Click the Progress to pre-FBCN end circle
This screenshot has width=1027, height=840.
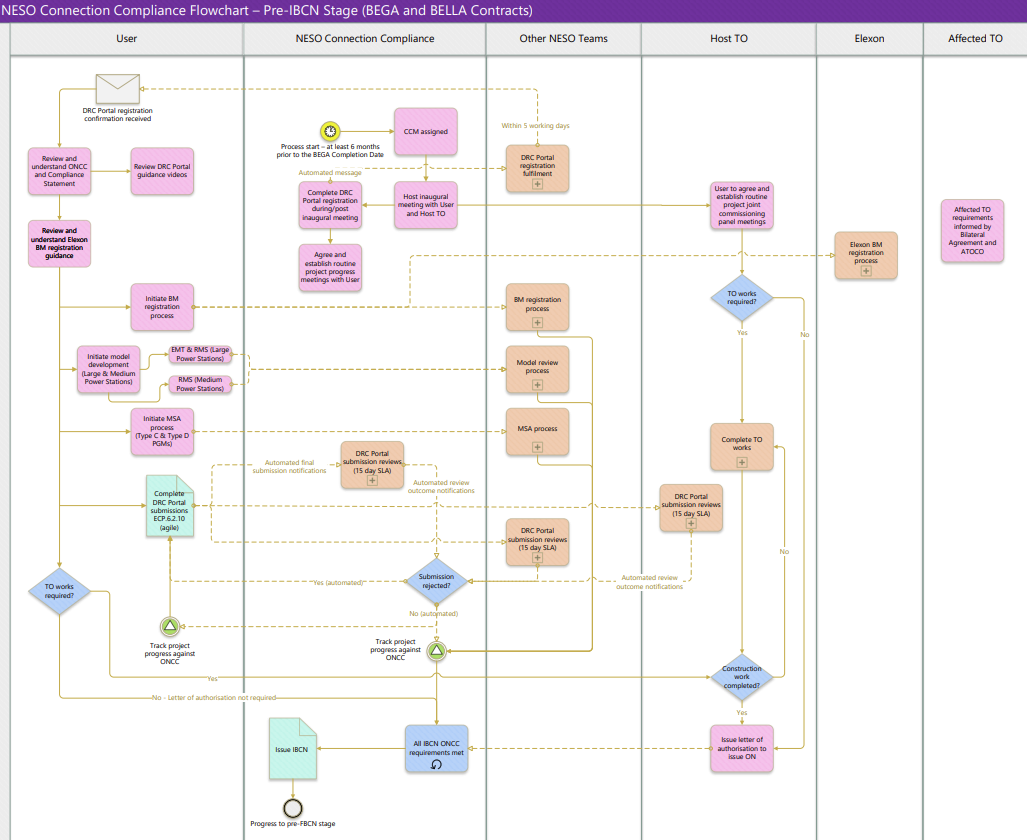(293, 808)
